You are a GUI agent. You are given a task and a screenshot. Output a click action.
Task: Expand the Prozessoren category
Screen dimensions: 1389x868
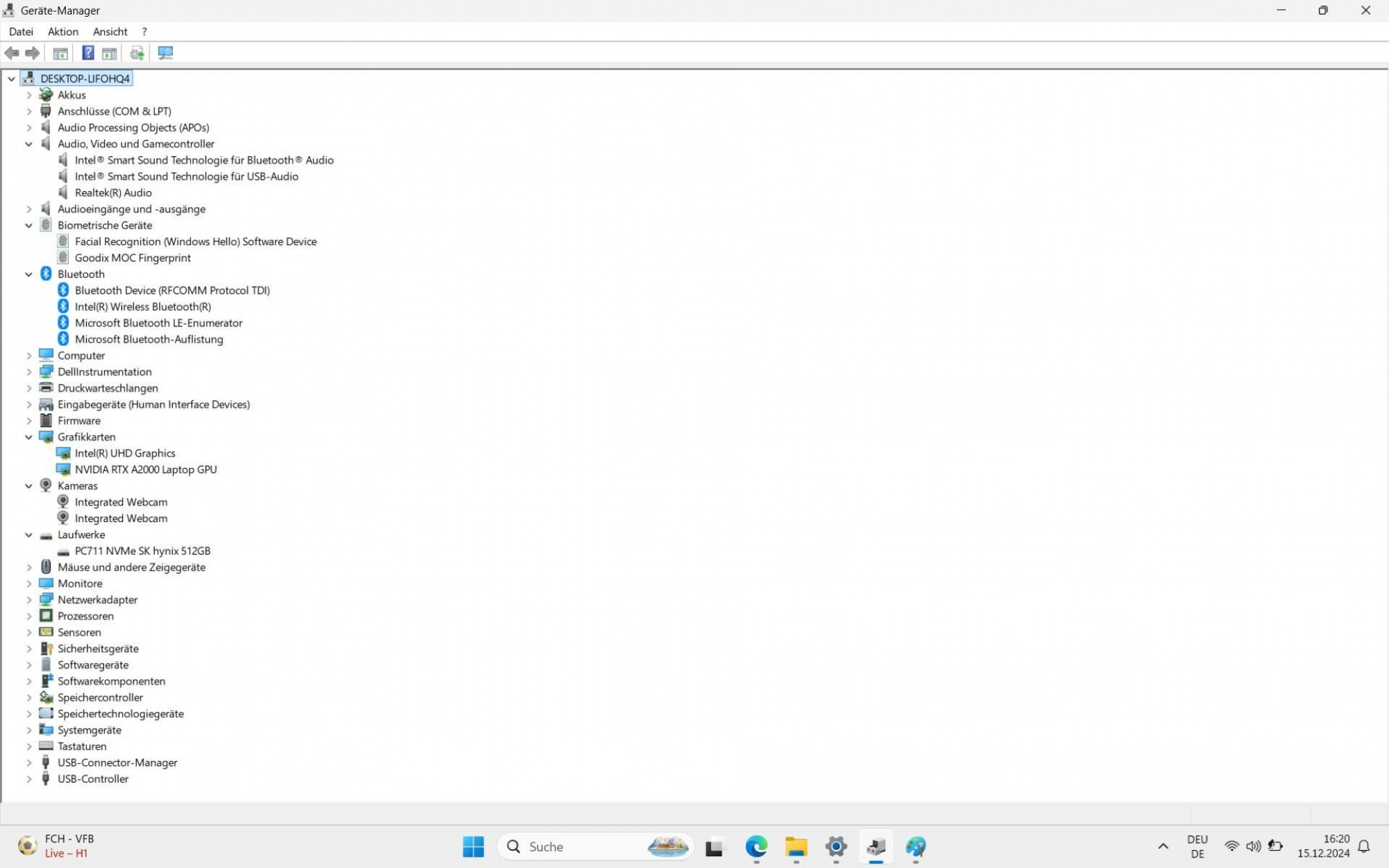28,616
